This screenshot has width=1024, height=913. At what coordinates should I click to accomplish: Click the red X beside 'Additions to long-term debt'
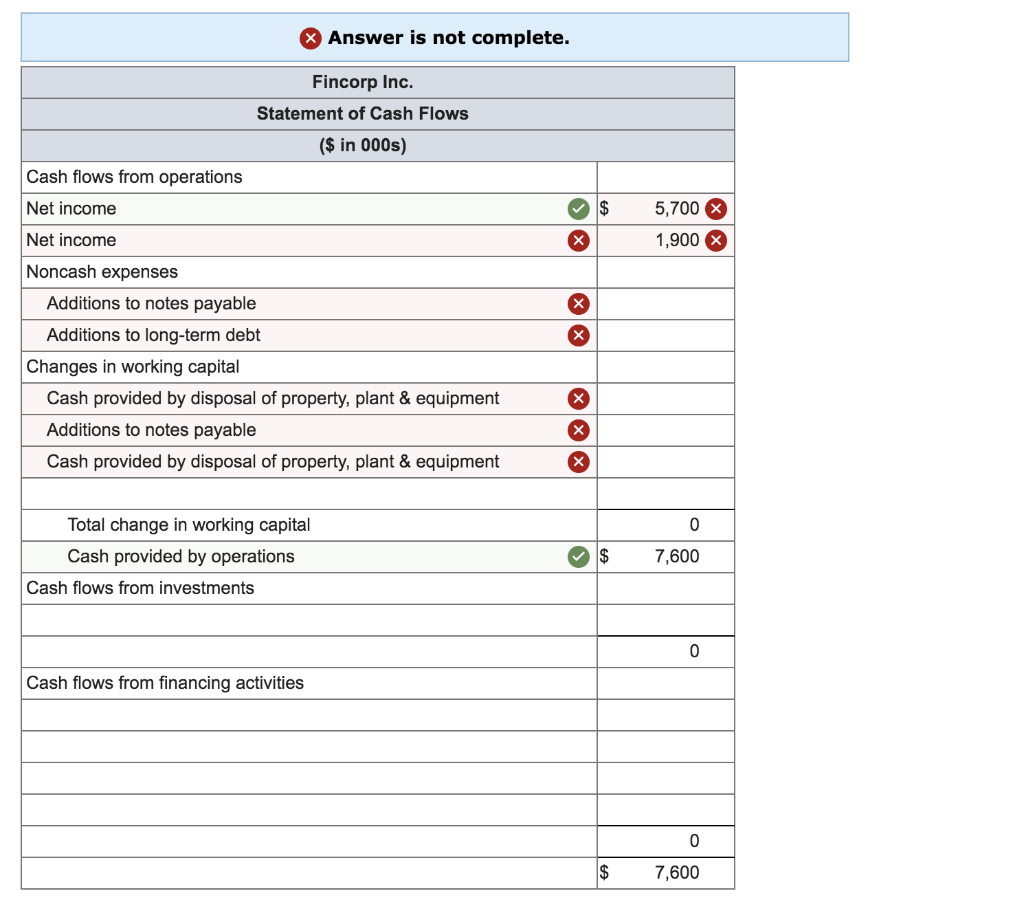[578, 335]
